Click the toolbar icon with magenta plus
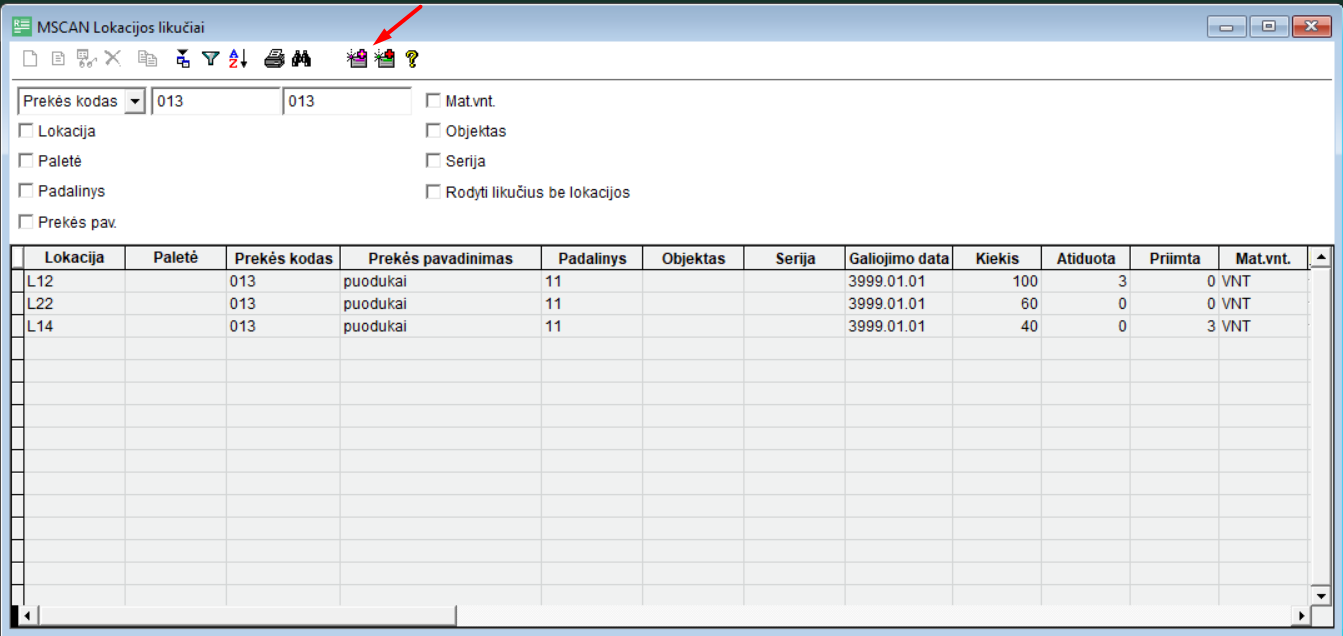 tap(357, 59)
